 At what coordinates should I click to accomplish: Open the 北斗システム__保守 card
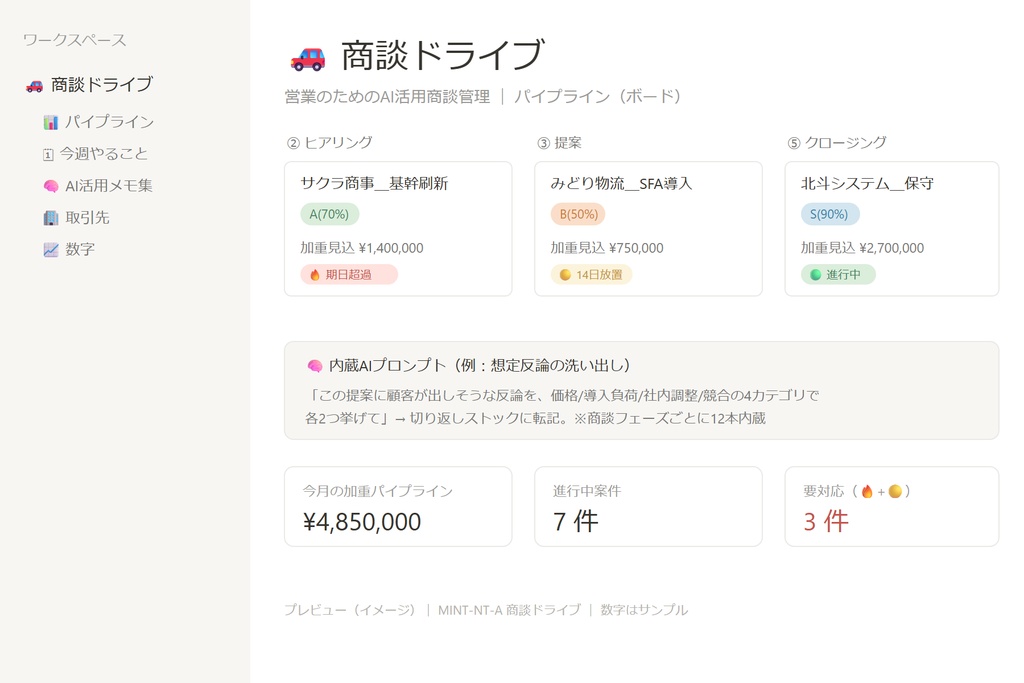[892, 229]
